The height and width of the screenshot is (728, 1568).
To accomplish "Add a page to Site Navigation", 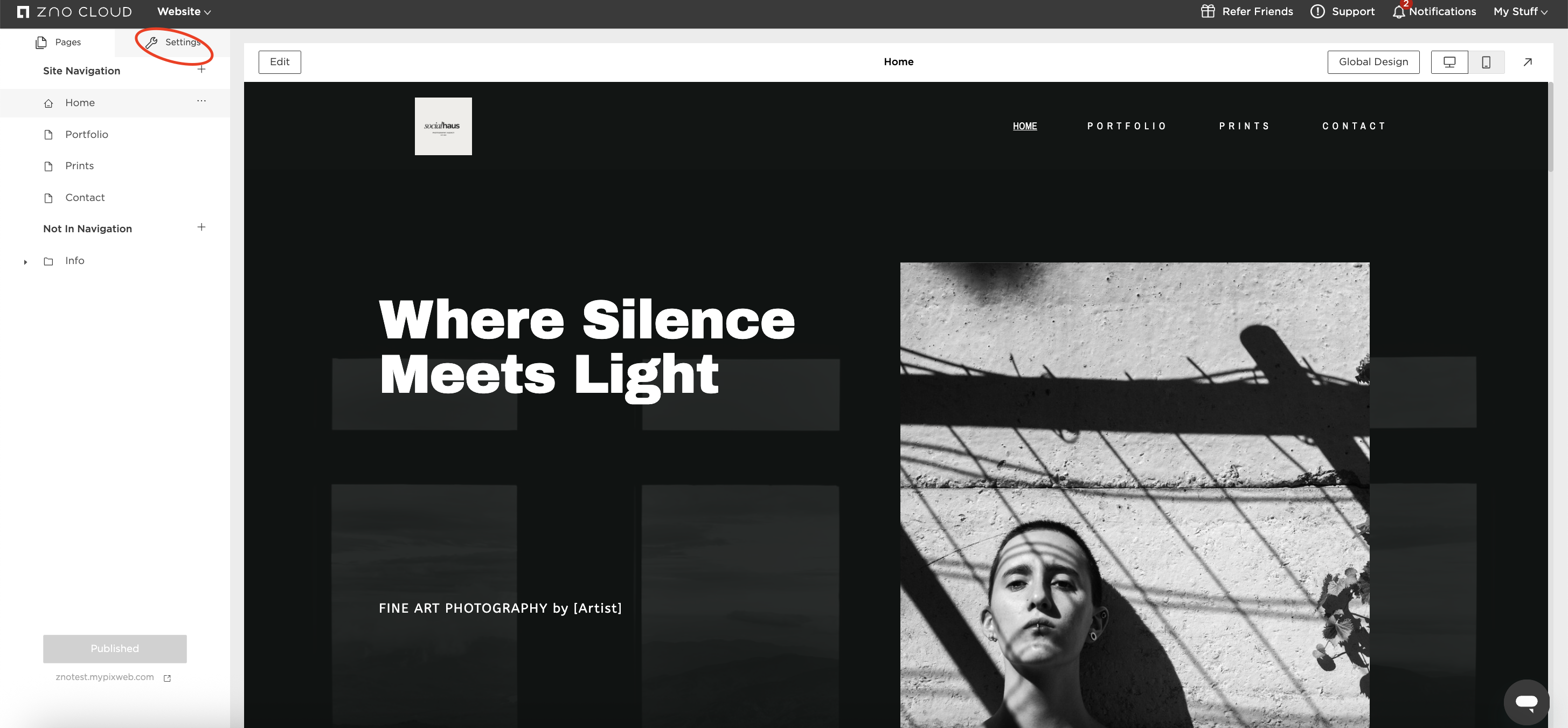I will click(x=202, y=70).
